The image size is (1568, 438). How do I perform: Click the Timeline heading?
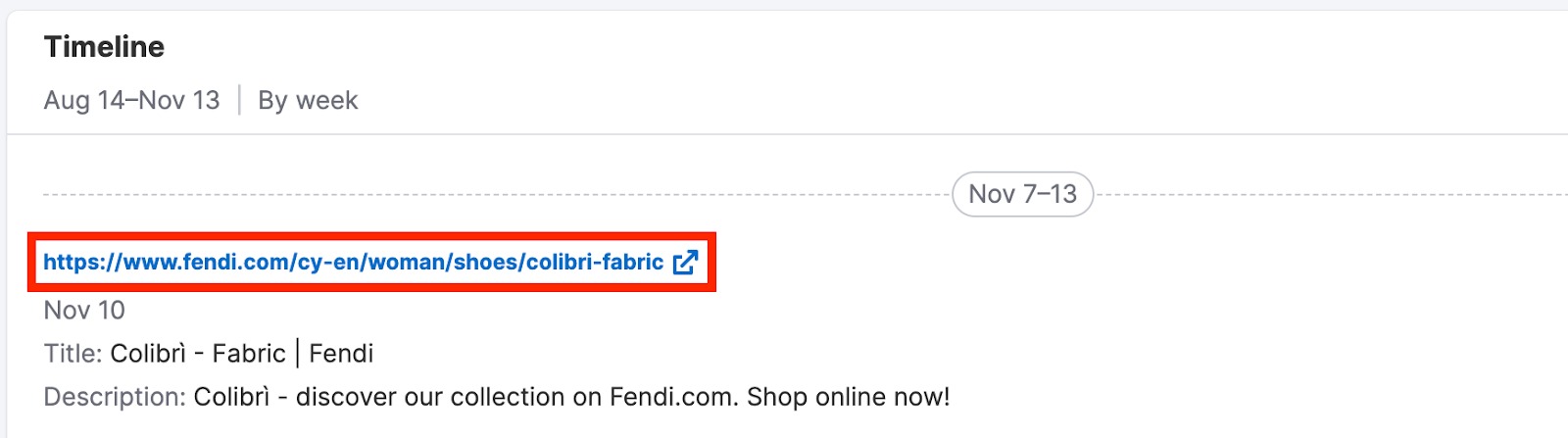coord(104,47)
